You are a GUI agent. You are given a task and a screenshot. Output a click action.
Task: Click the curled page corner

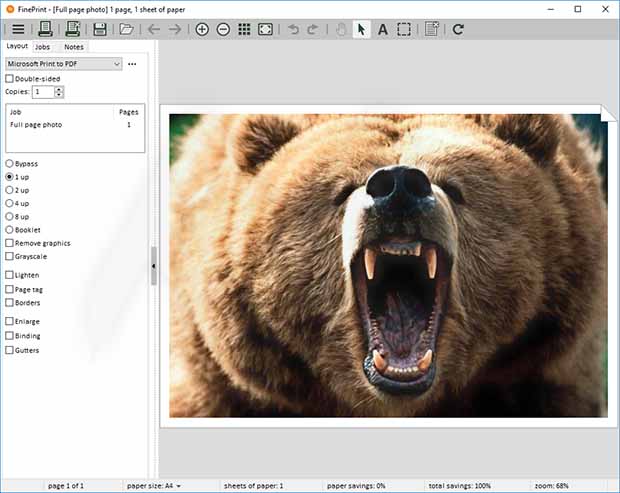[x=608, y=113]
